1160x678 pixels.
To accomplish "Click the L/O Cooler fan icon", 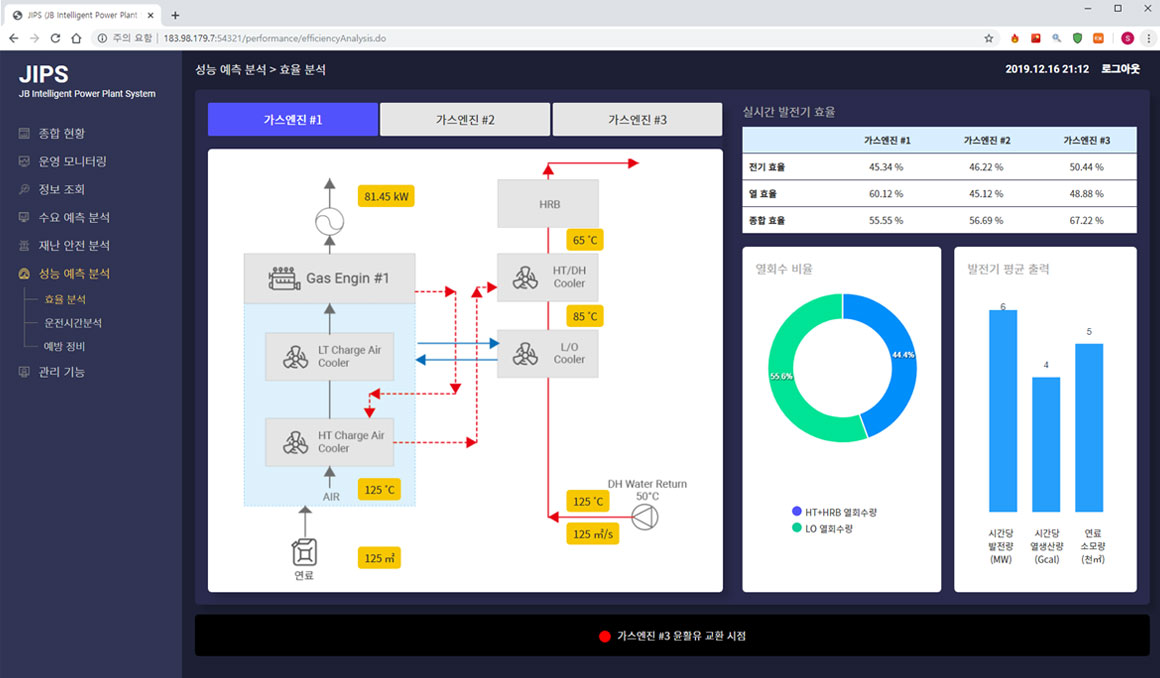I will (x=525, y=354).
